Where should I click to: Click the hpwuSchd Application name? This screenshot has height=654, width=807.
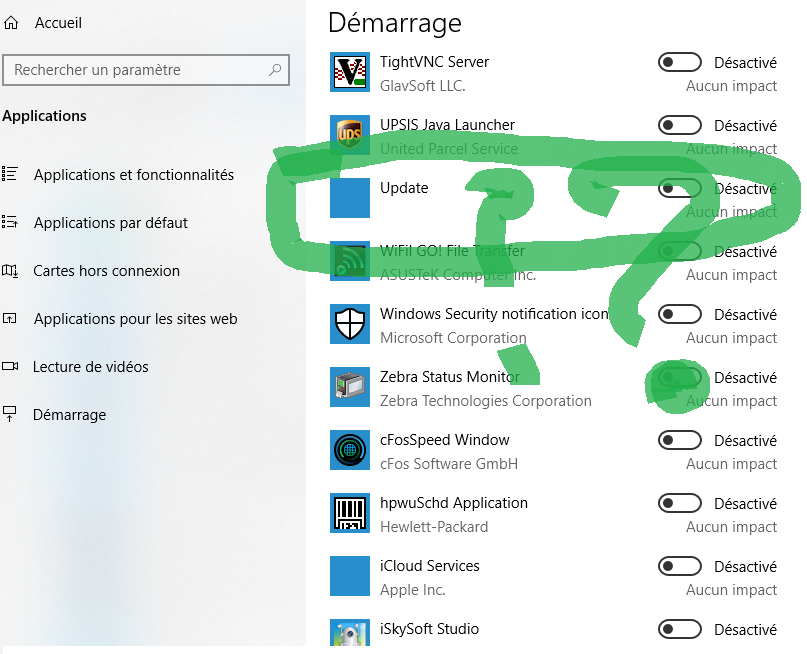point(454,503)
